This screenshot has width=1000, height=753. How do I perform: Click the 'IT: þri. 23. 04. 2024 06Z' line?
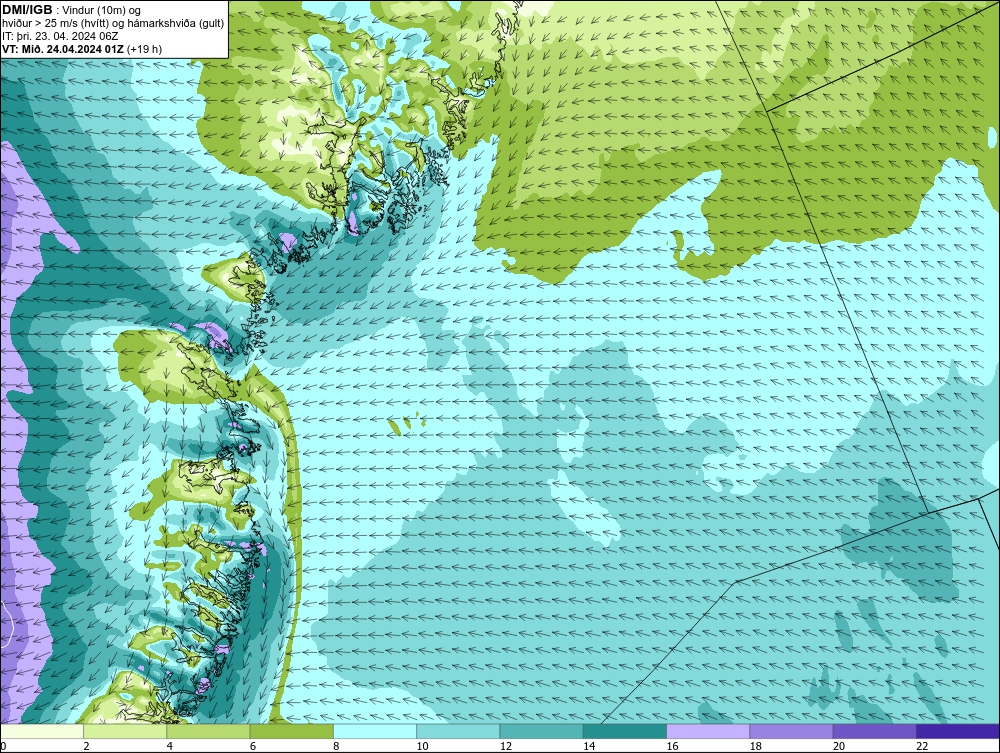coord(60,36)
